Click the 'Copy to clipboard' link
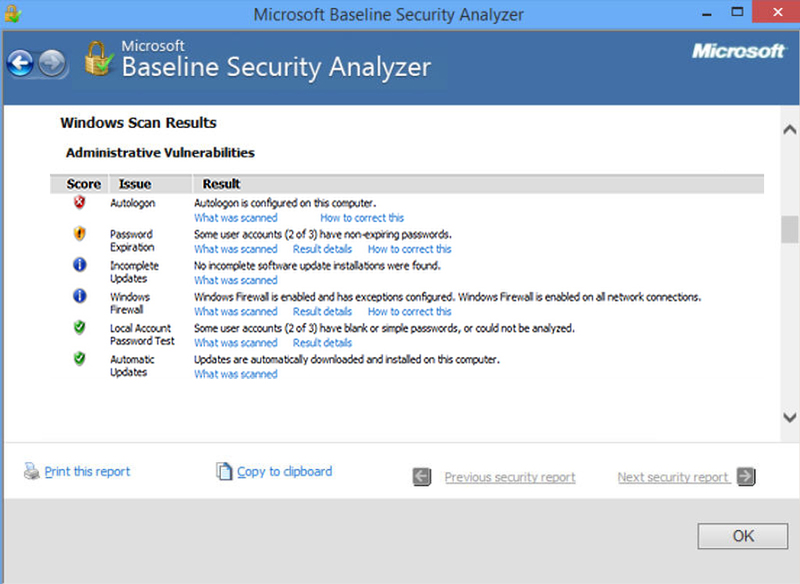The height and width of the screenshot is (584, 800). pos(285,471)
